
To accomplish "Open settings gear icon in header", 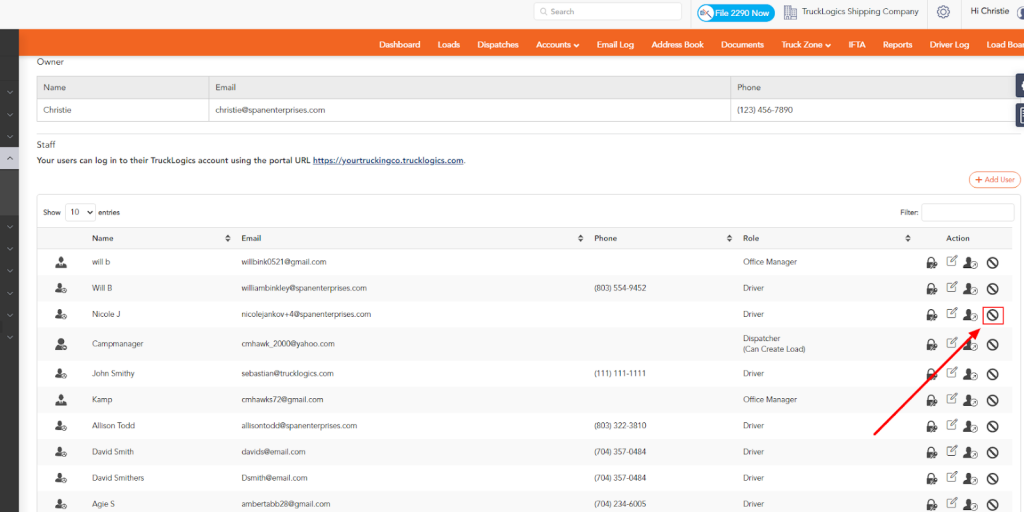I will 943,12.
